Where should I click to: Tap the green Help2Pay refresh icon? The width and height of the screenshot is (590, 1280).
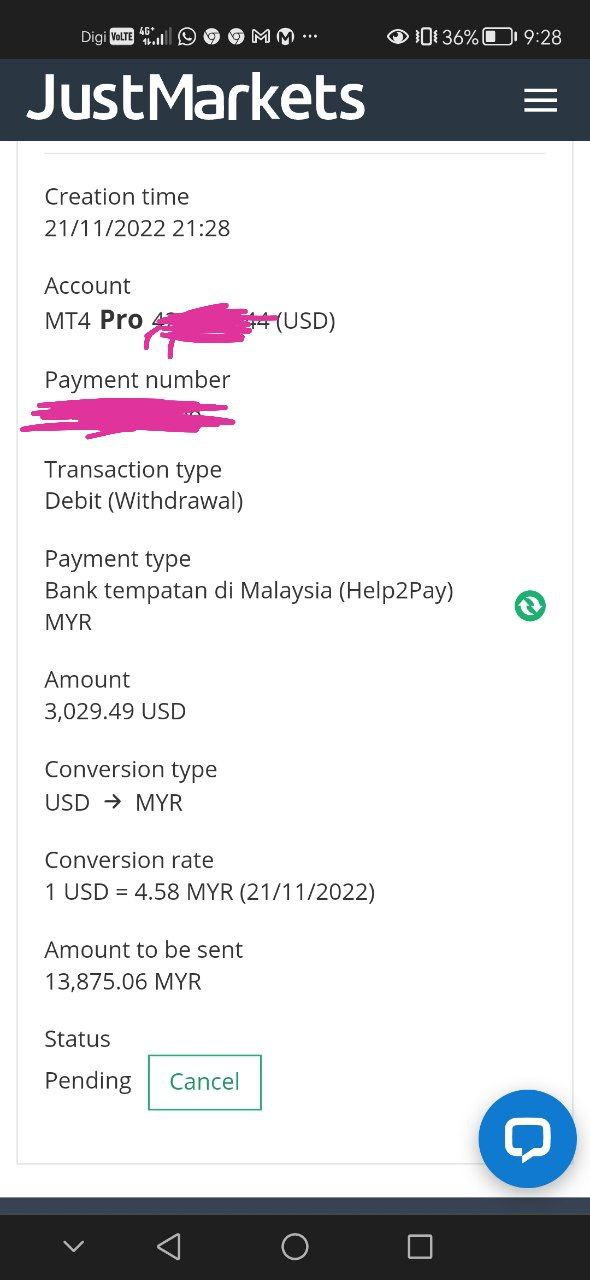pos(530,606)
